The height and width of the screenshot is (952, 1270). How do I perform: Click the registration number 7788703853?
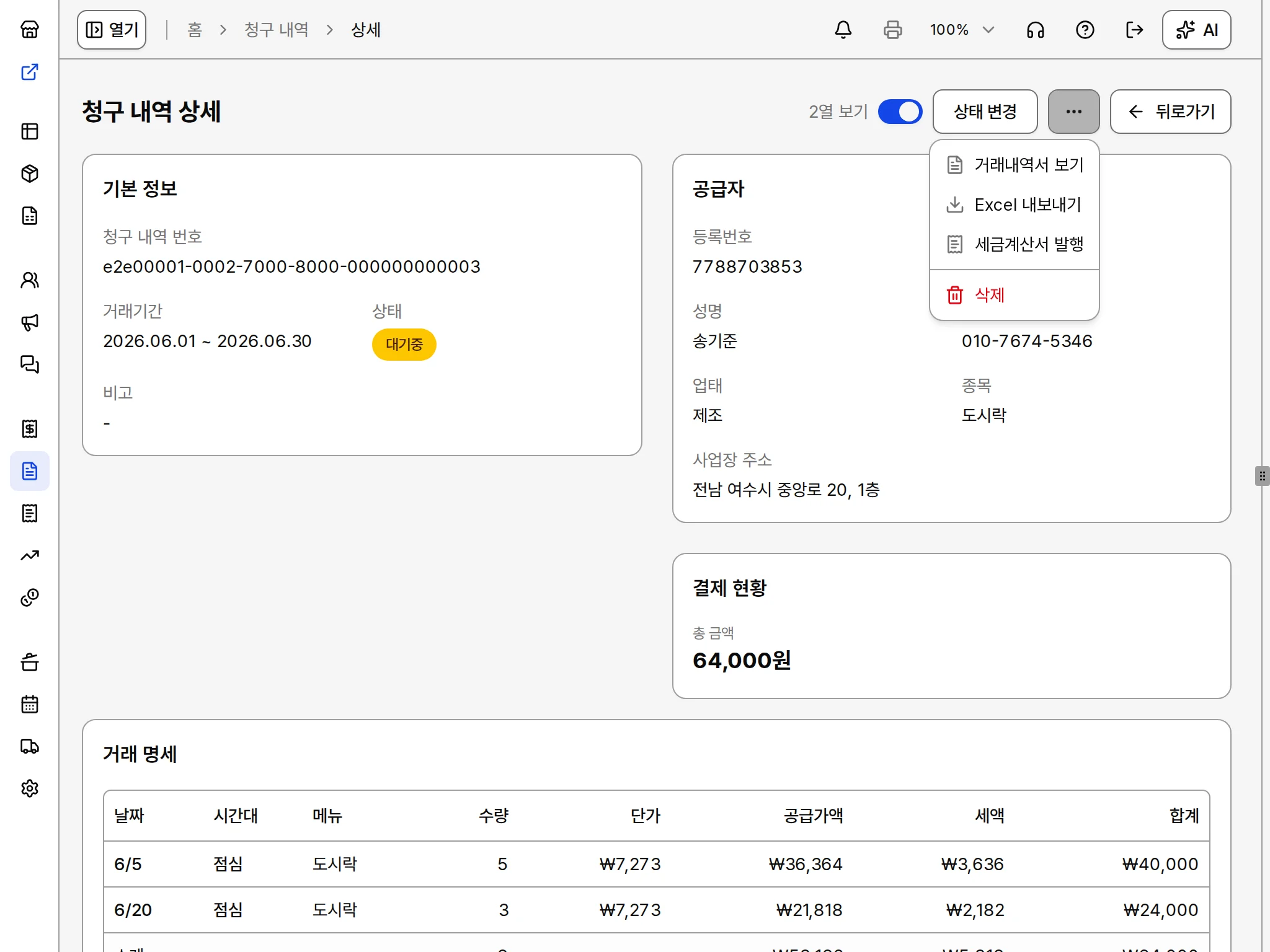pyautogui.click(x=747, y=267)
